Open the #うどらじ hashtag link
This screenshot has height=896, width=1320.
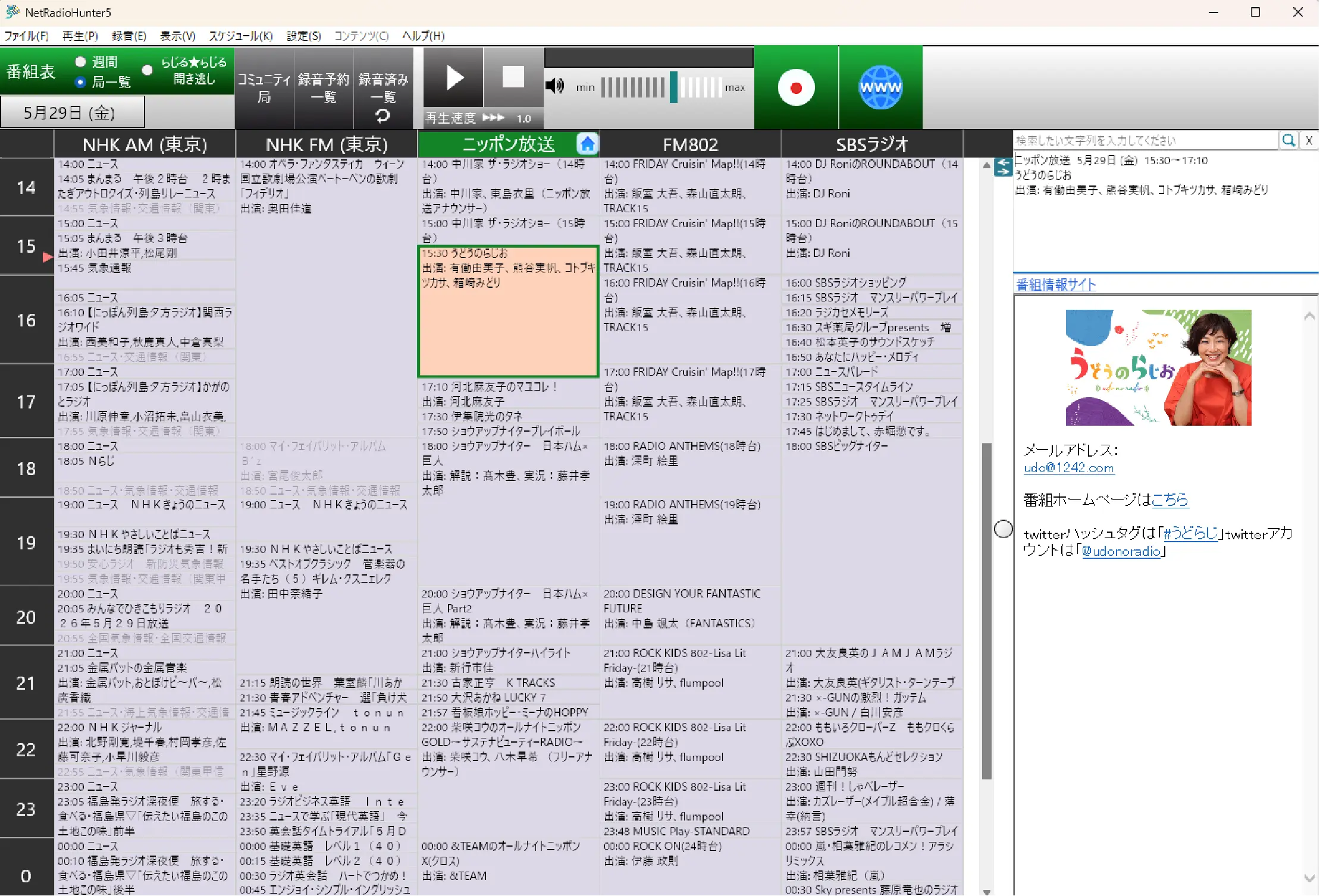(x=1190, y=533)
